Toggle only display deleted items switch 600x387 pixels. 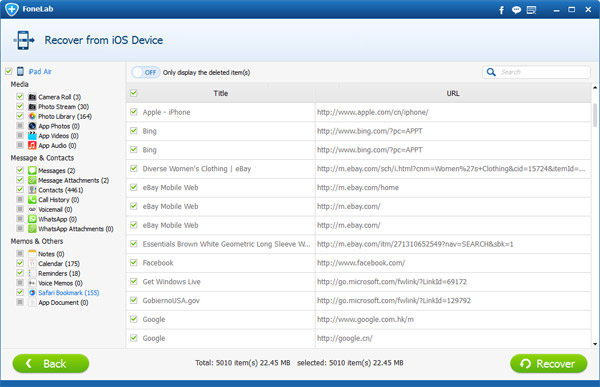coord(145,72)
